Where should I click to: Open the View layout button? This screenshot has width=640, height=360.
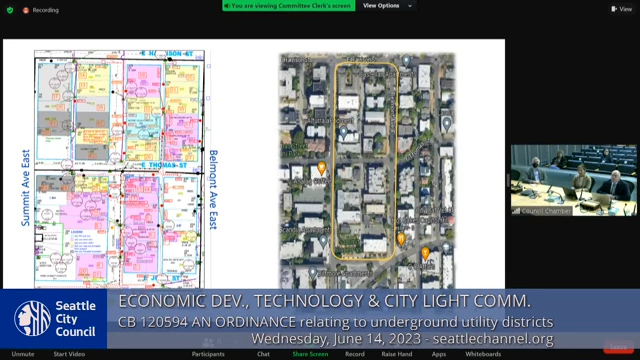point(621,9)
